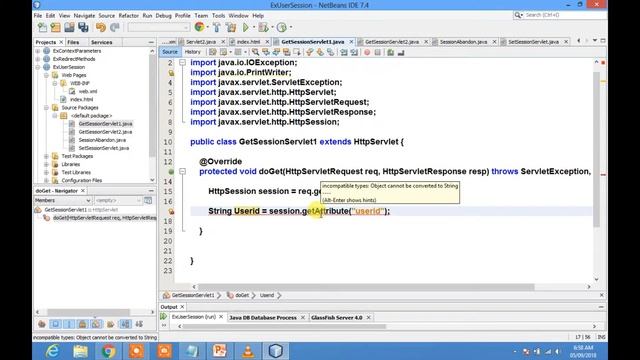The width and height of the screenshot is (640, 360).
Task: Click the New File toolbar icon
Action: click(x=42, y=27)
